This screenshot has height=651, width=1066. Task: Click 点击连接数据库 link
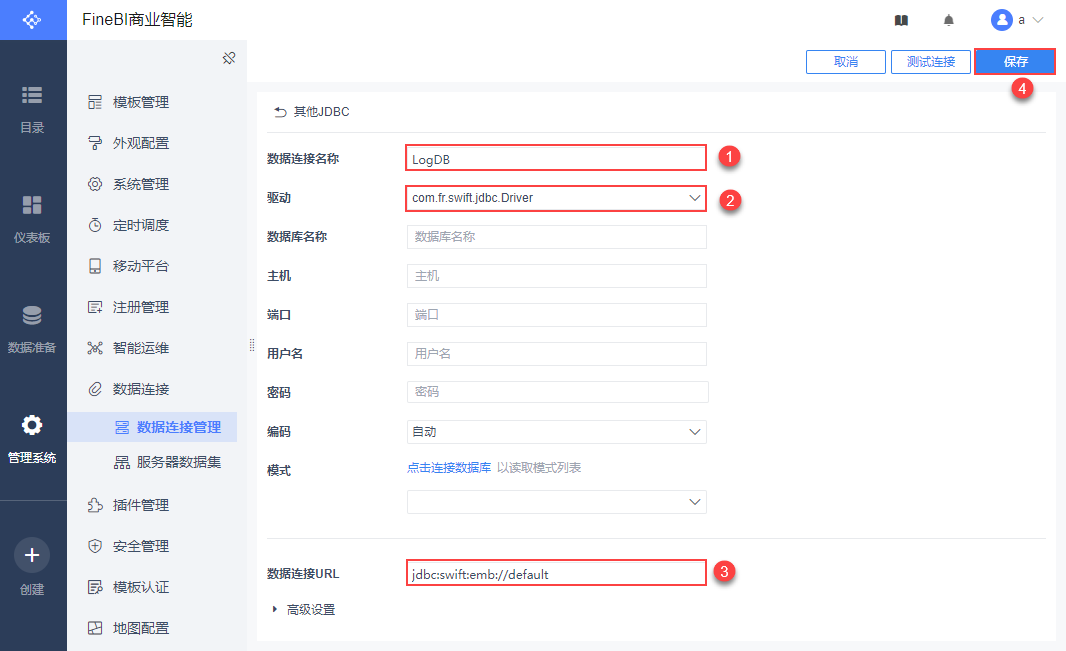click(x=449, y=468)
